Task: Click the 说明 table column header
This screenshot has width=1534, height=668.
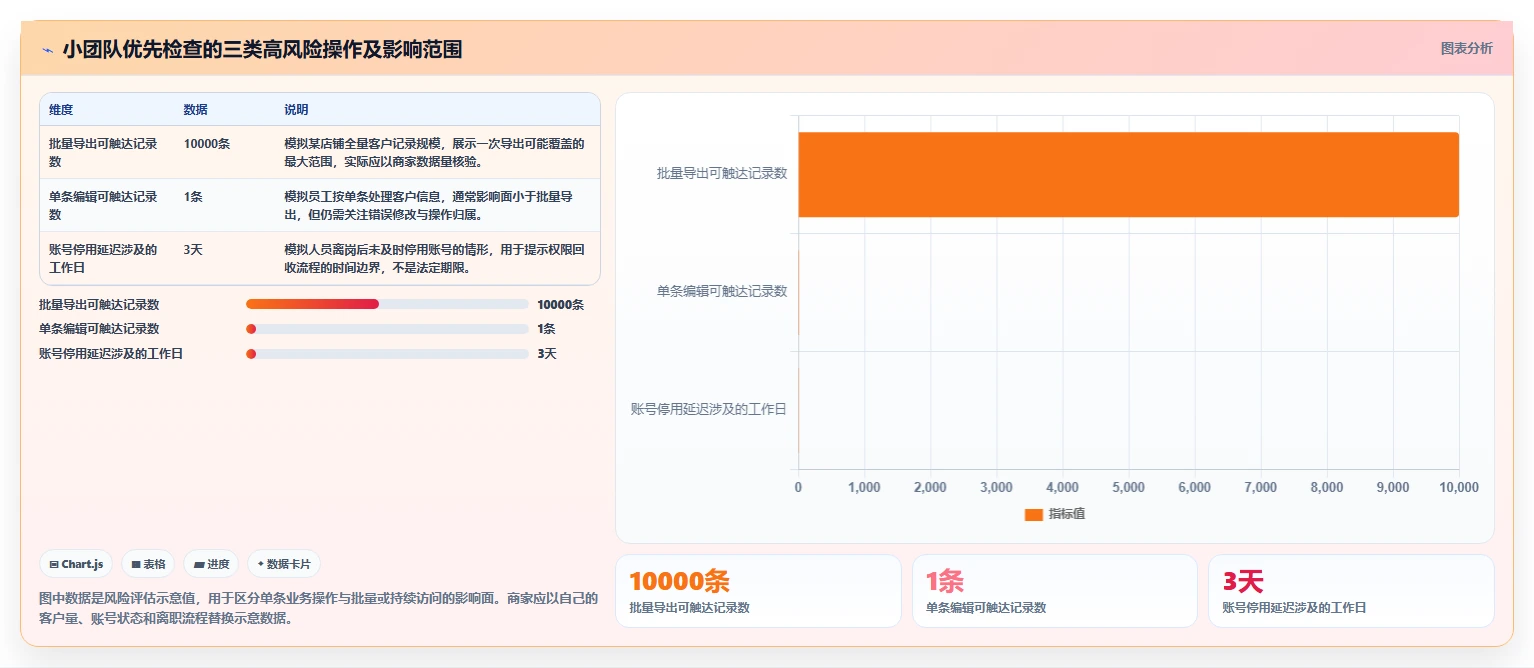Action: tap(296, 110)
